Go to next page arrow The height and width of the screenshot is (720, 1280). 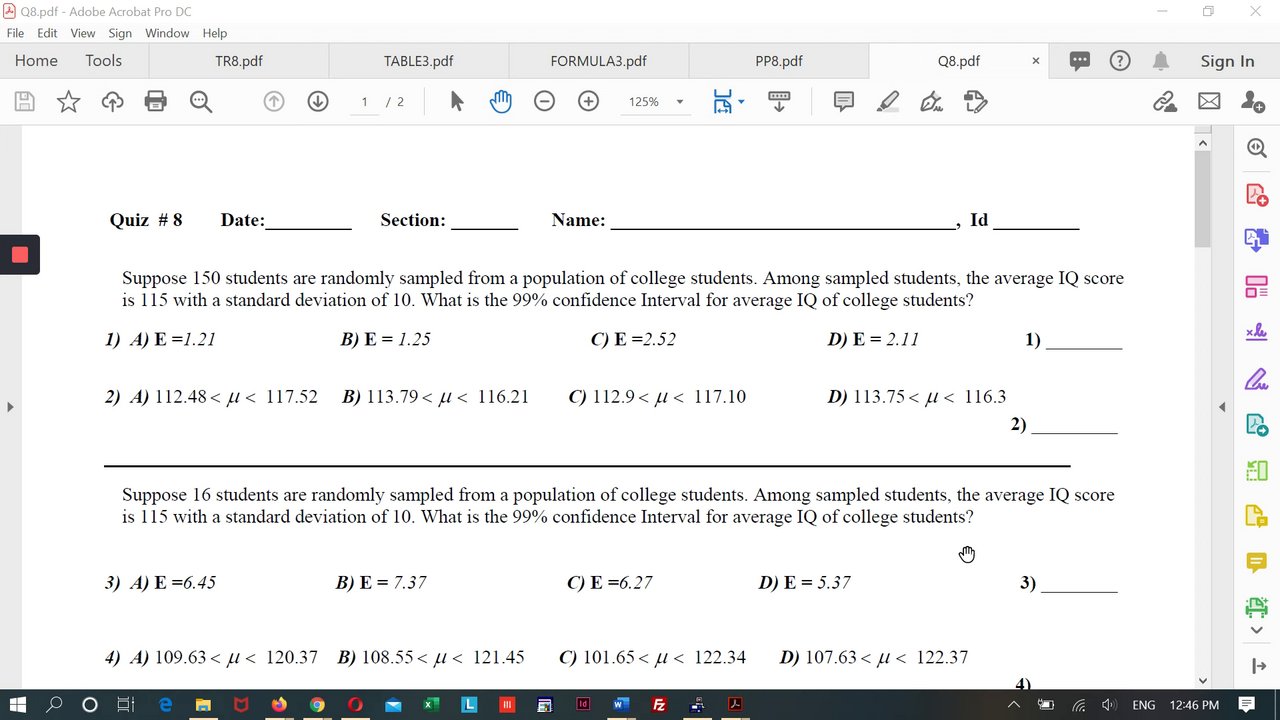(x=318, y=101)
